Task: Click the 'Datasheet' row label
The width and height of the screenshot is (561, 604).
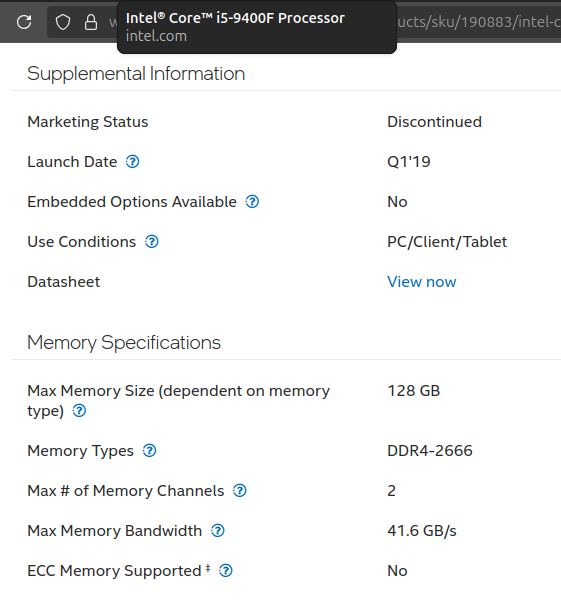Action: tap(64, 282)
